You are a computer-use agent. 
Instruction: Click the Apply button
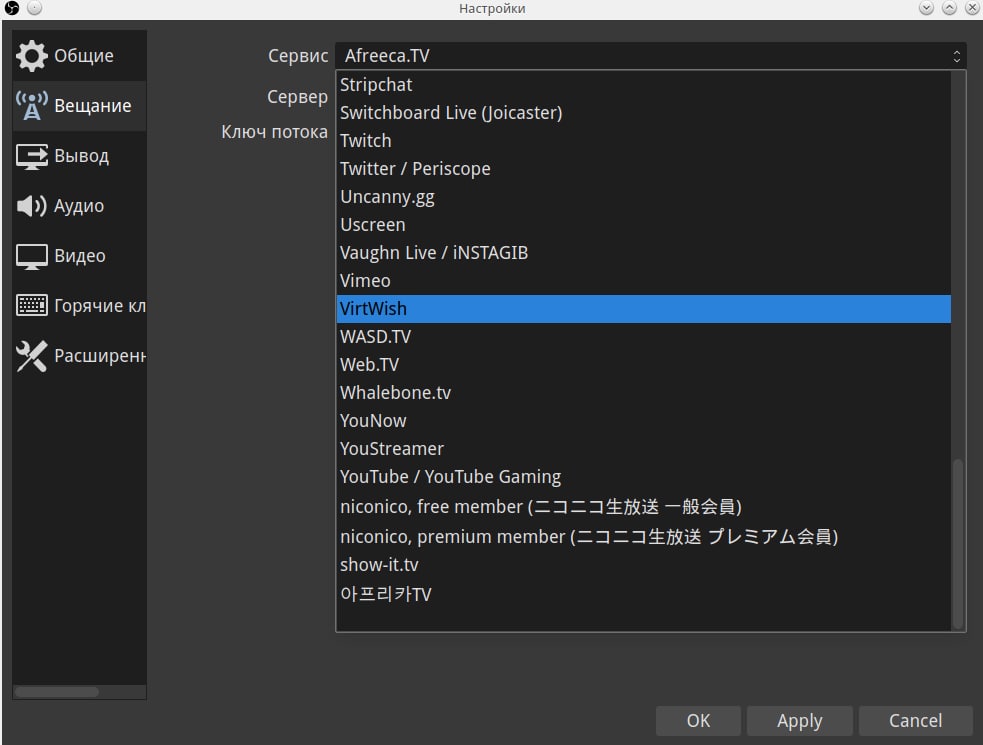click(799, 721)
